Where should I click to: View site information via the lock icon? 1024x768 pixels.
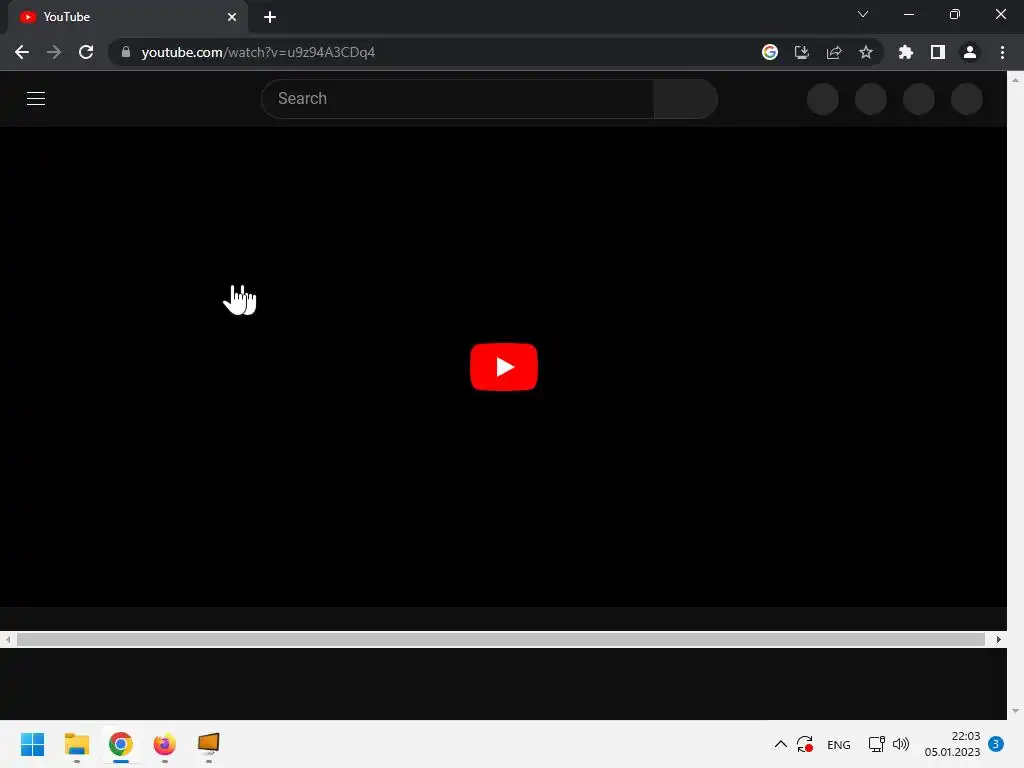(x=126, y=52)
